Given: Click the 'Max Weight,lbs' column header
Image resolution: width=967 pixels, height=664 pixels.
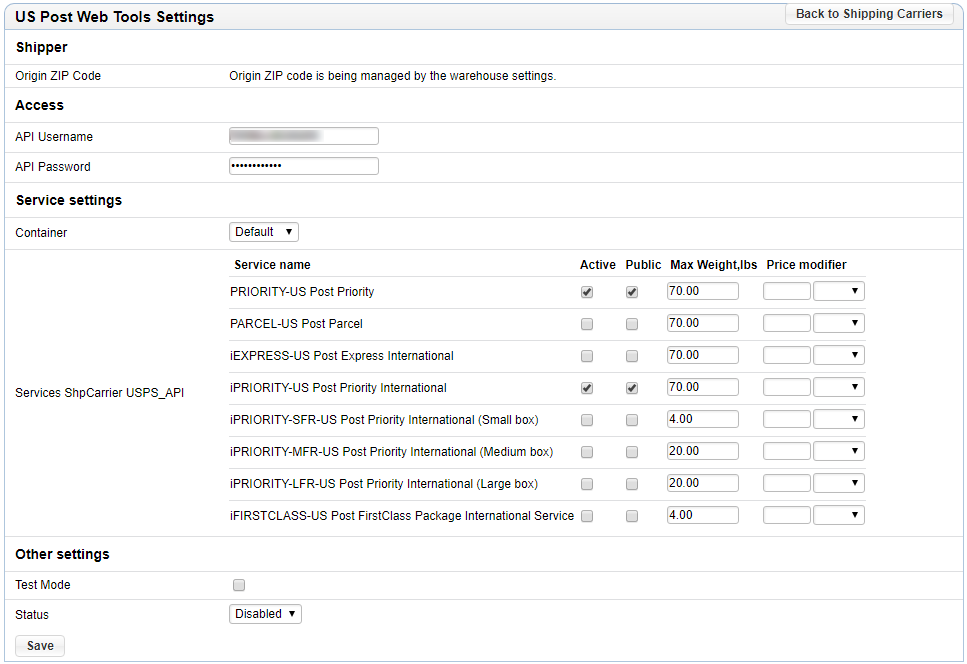Looking at the screenshot, I should click(x=714, y=264).
